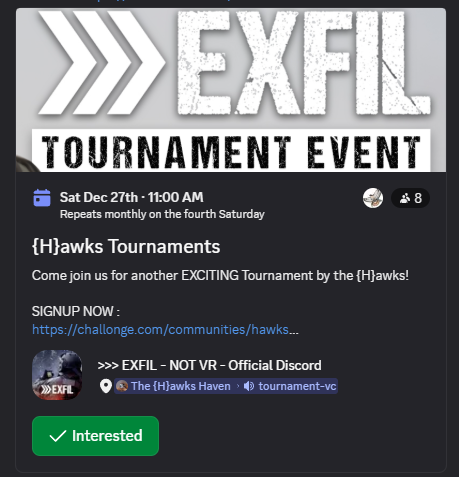The height and width of the screenshot is (477, 459).
Task: Open the challonge.com communities hawks link
Action: (165, 330)
